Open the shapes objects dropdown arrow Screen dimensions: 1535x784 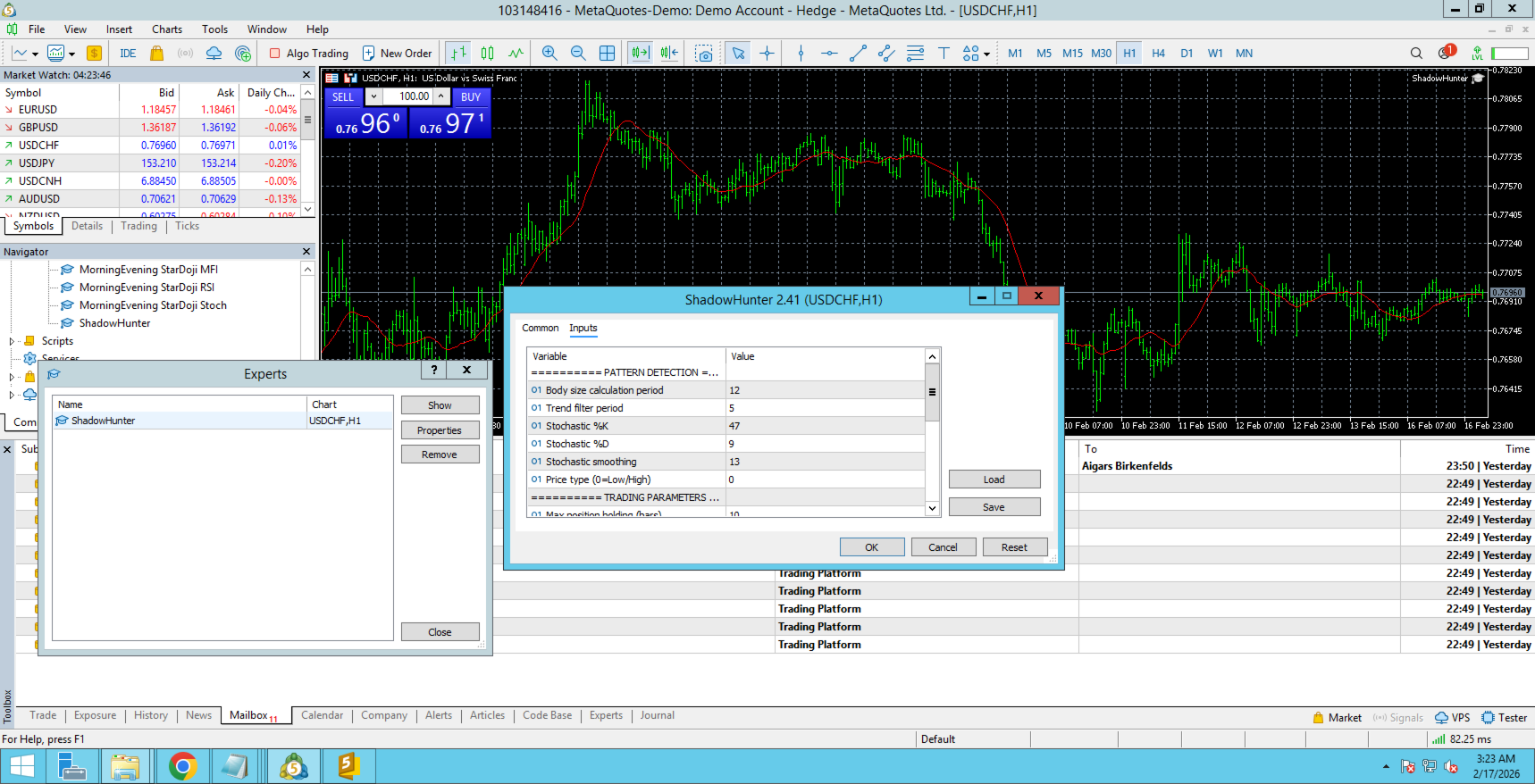click(986, 54)
